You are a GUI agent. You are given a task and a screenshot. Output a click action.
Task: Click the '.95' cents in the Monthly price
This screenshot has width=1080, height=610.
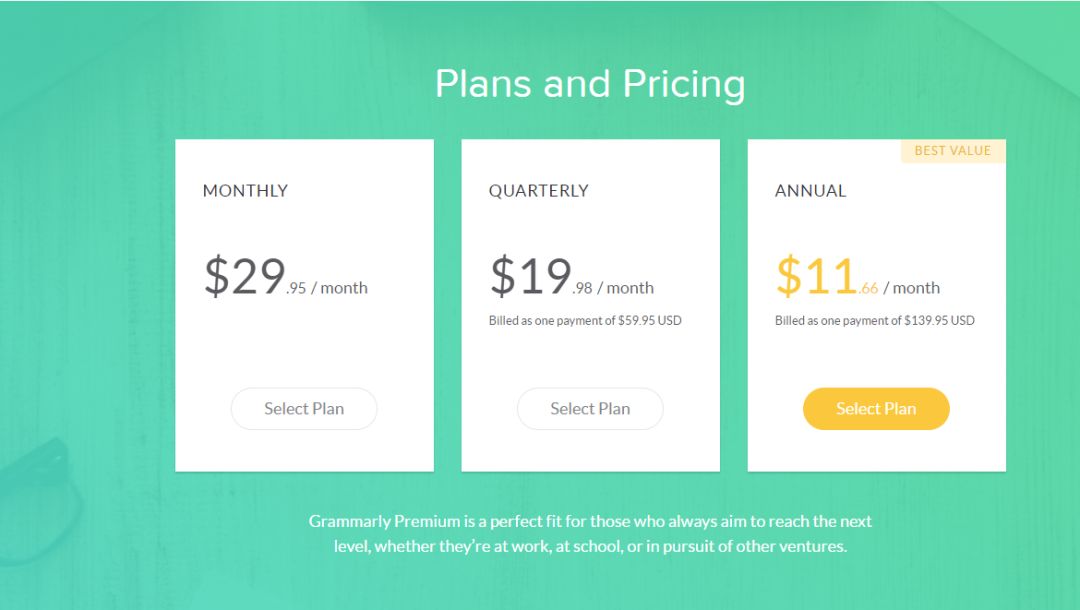tap(296, 289)
